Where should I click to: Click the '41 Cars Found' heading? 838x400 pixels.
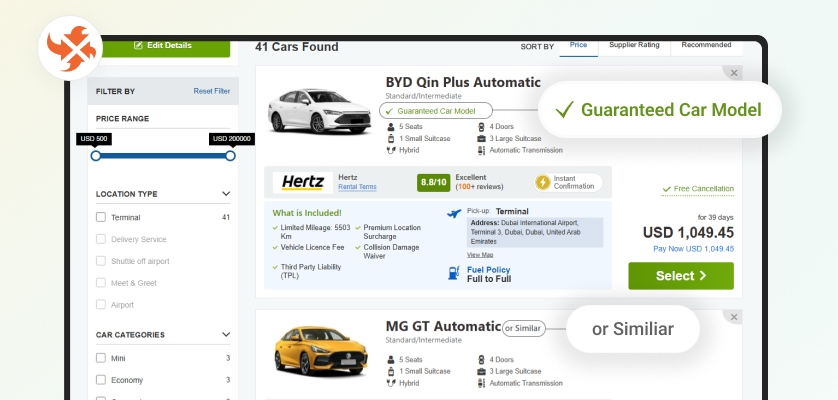pos(297,47)
